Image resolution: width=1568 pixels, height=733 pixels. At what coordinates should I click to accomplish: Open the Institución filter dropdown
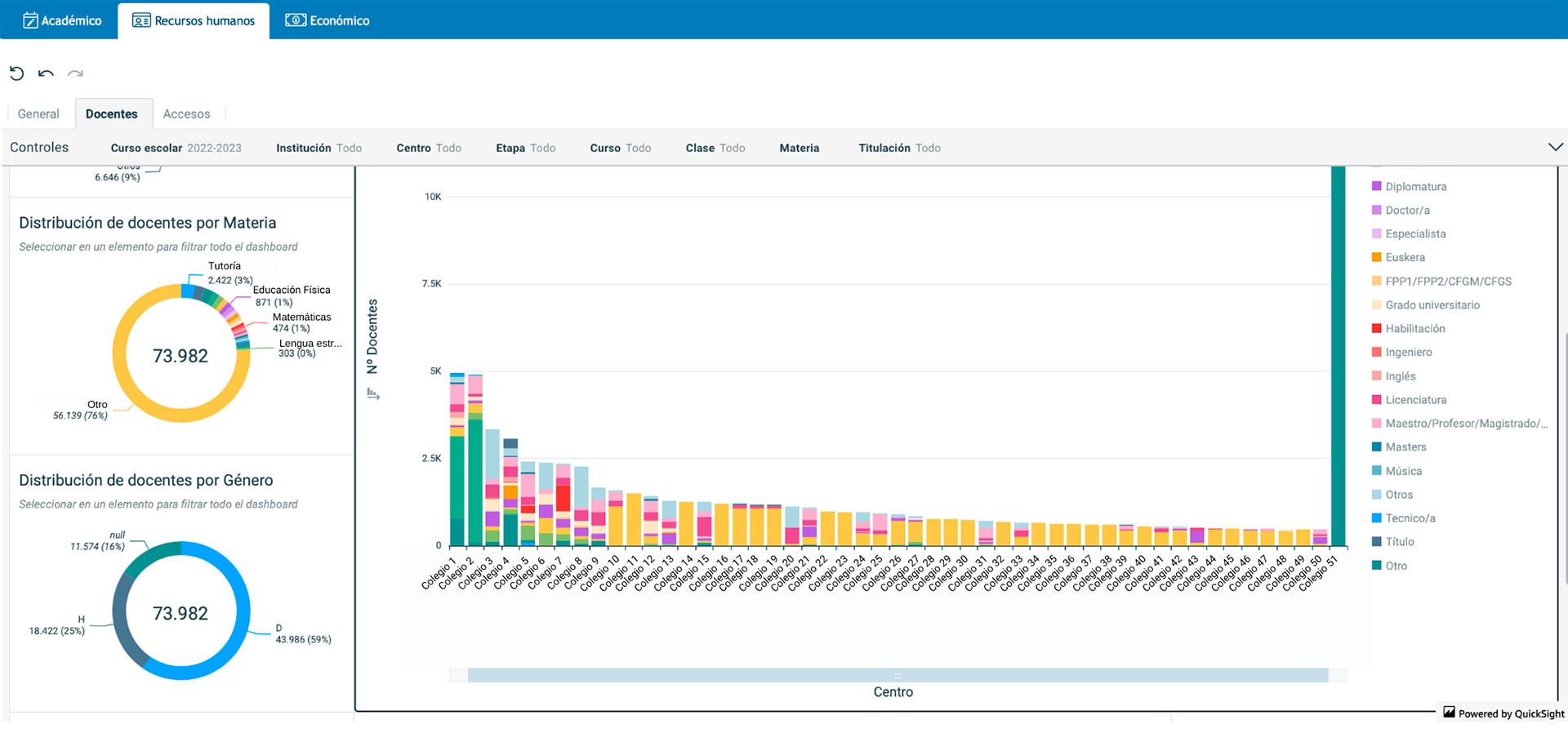(x=318, y=148)
